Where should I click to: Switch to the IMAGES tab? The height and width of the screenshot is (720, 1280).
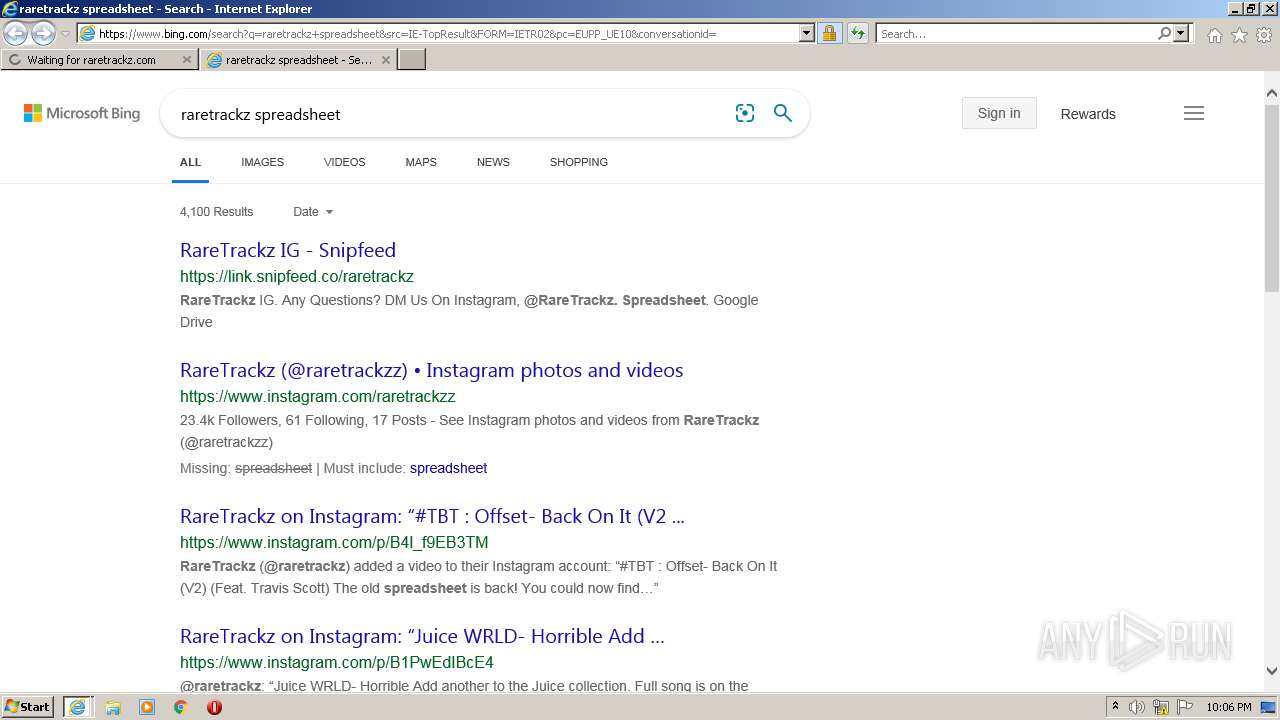point(262,162)
